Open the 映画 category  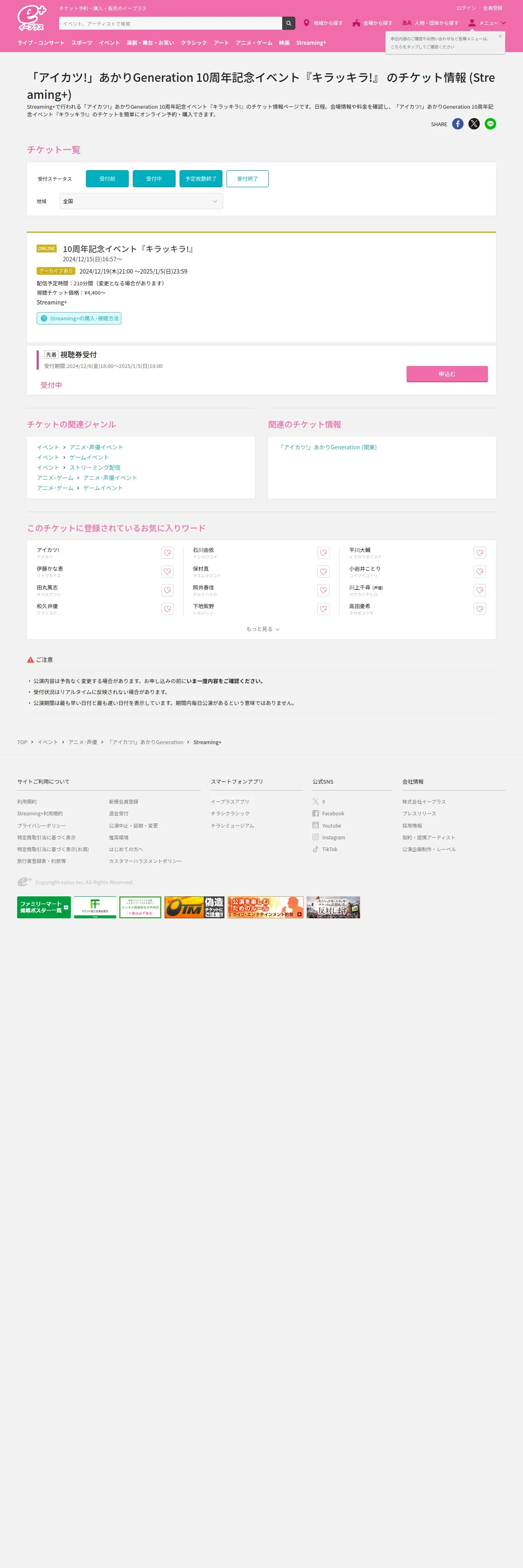284,43
